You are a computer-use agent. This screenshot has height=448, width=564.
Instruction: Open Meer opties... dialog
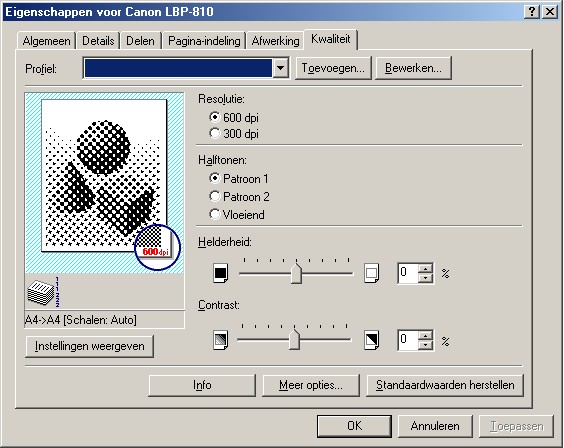coord(311,385)
